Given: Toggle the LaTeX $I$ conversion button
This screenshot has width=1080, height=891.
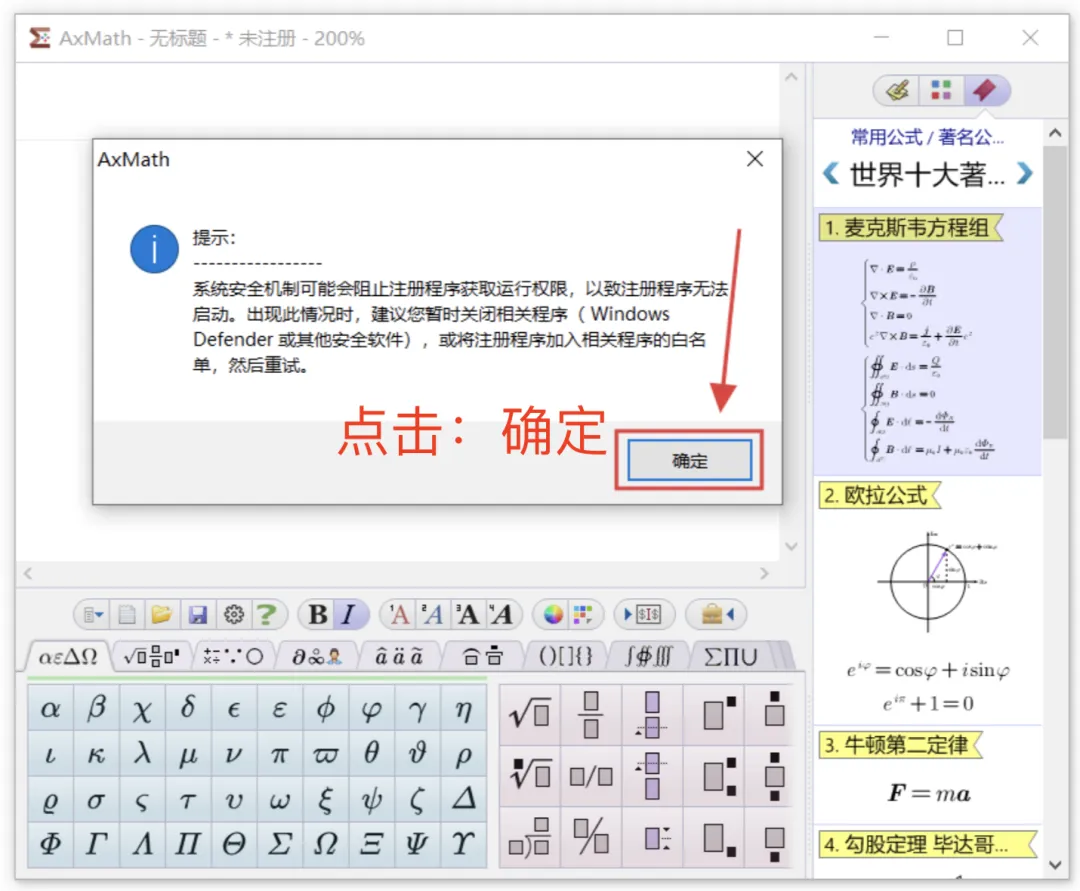Looking at the screenshot, I should click(x=643, y=614).
